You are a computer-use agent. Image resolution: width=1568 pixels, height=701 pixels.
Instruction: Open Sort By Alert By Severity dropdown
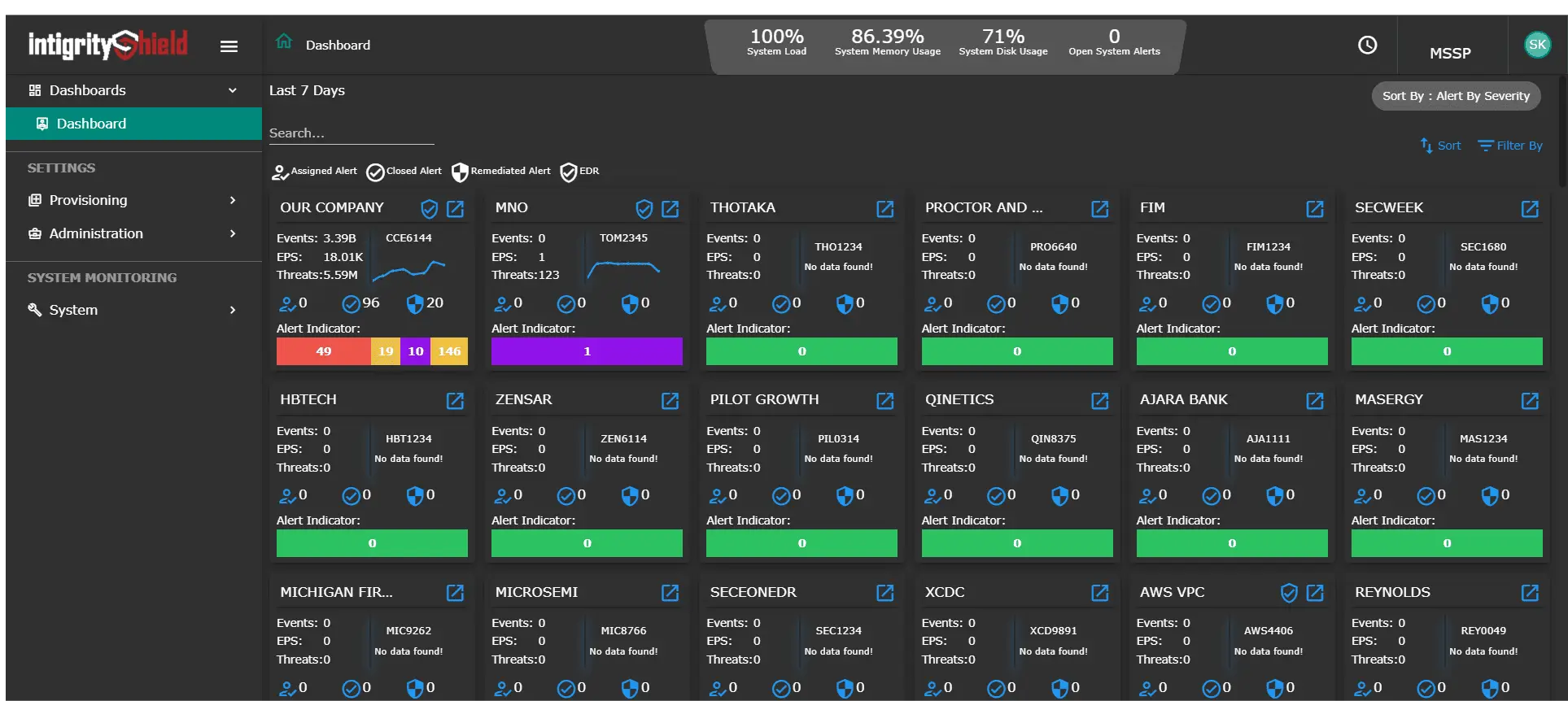coord(1456,96)
